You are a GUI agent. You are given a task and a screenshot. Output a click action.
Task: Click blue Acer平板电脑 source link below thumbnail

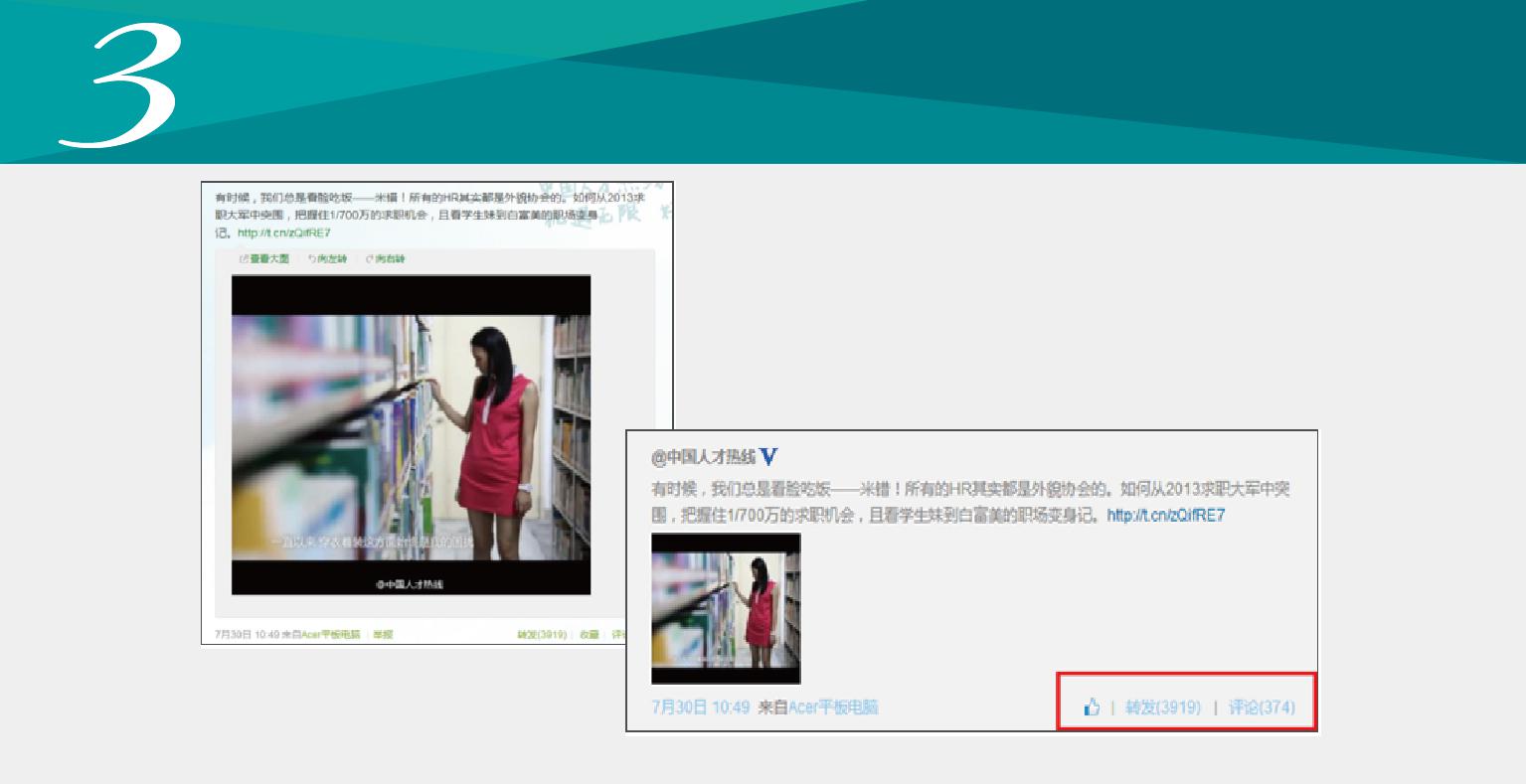click(833, 707)
